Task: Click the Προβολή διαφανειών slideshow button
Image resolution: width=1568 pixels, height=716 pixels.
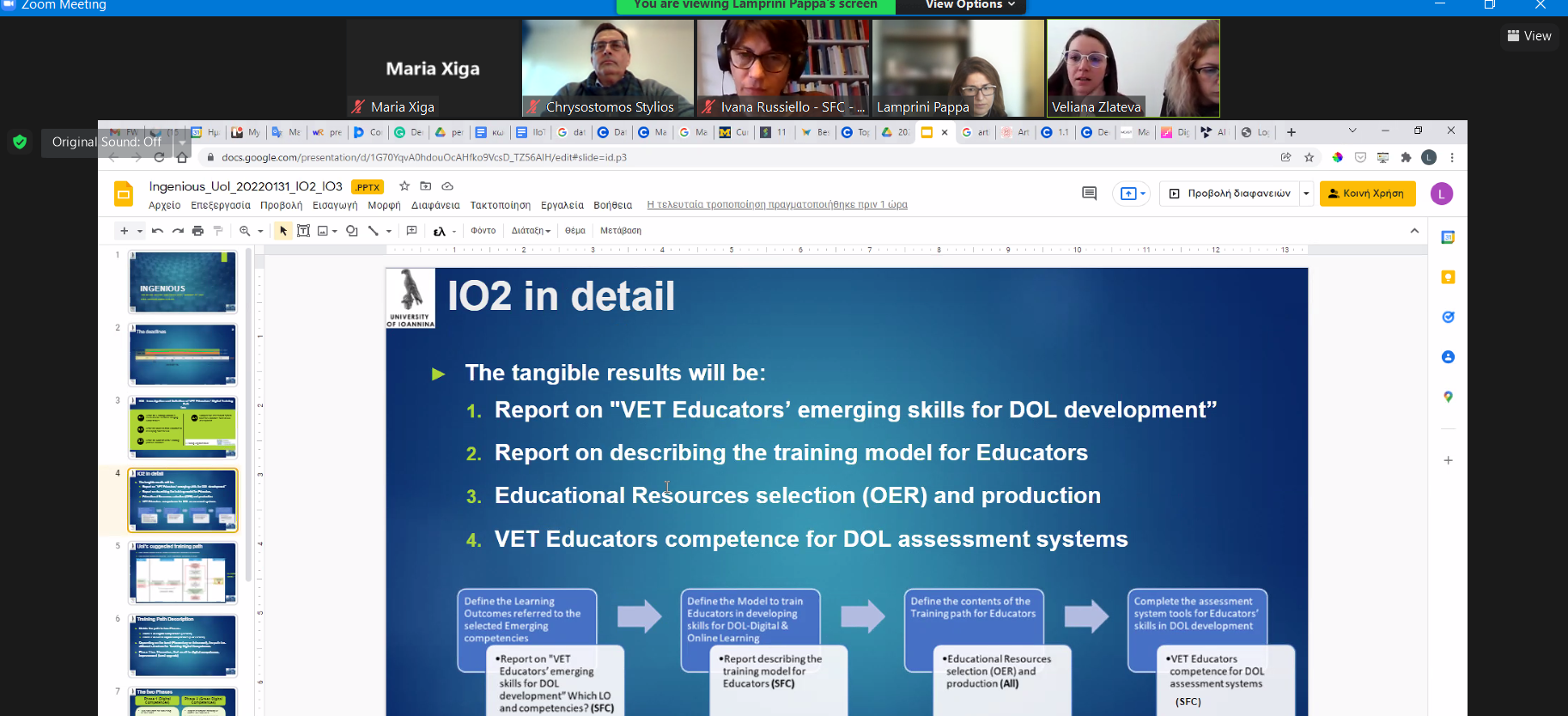Action: click(1230, 194)
